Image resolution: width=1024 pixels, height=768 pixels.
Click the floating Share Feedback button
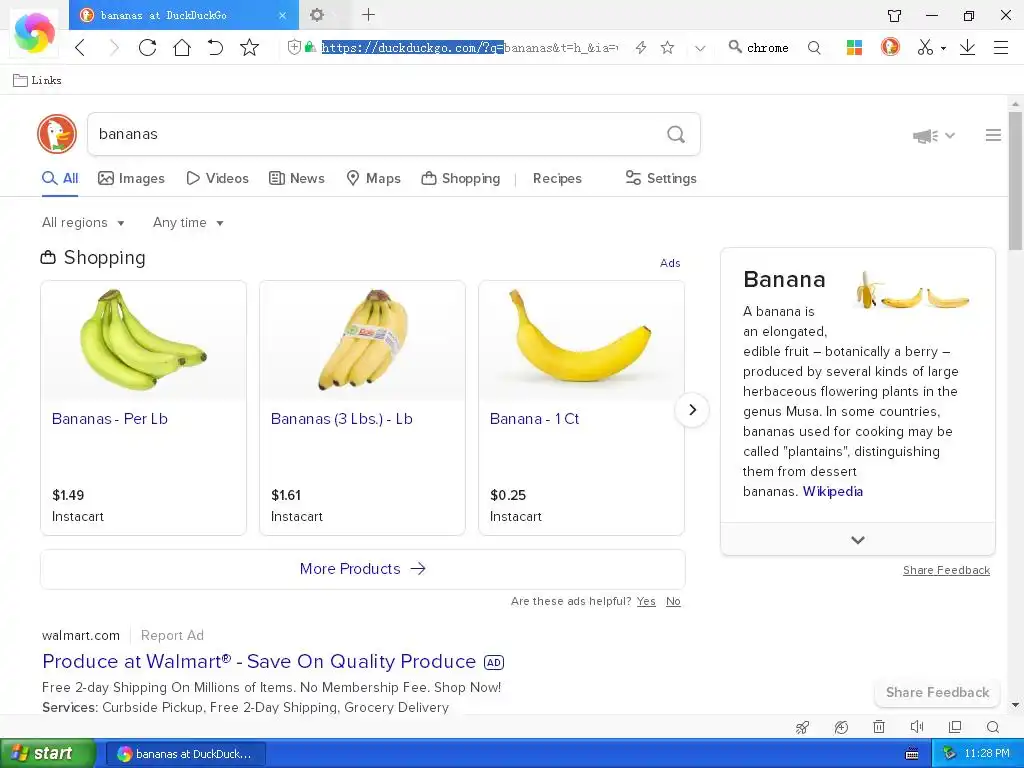[937, 692]
